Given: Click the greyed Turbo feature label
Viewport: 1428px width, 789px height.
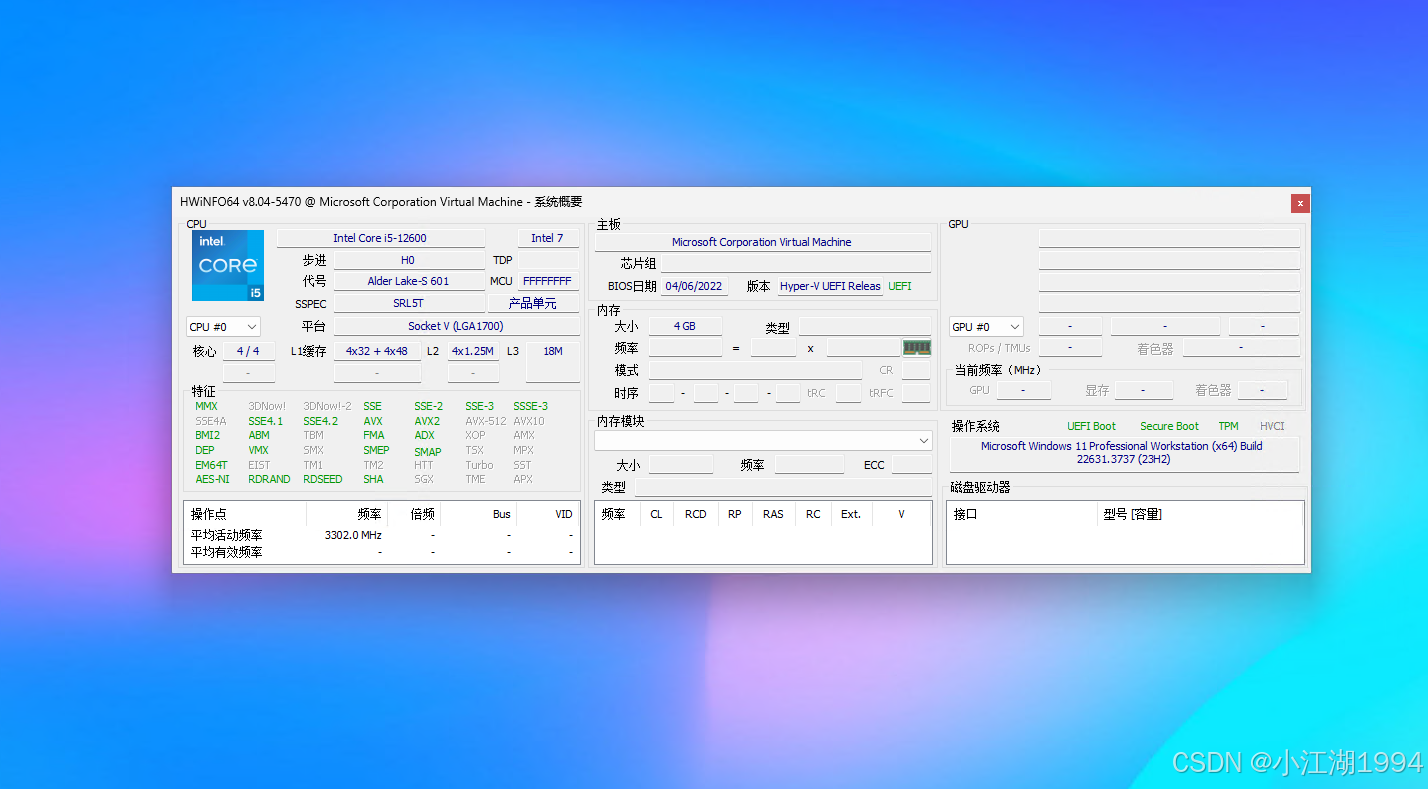Looking at the screenshot, I should (479, 465).
